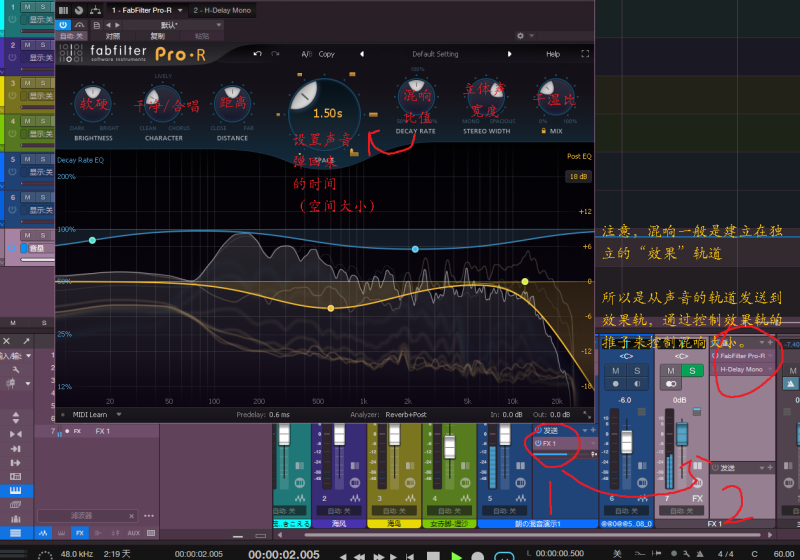Viewport: 800px width, 560px height.
Task: Mute mixer channel 6
Action: coord(616,371)
